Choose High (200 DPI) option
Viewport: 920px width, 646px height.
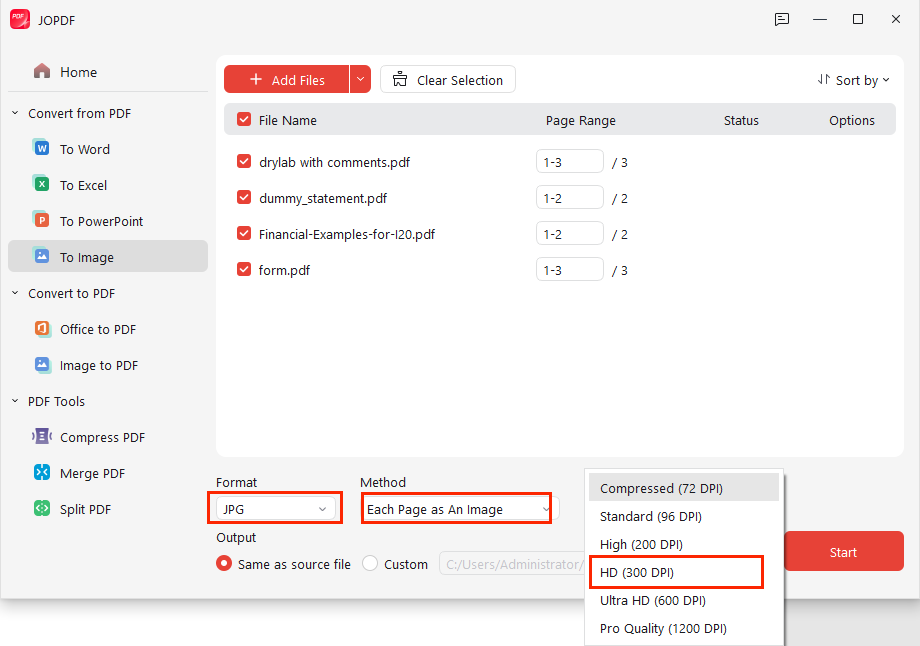pos(684,544)
